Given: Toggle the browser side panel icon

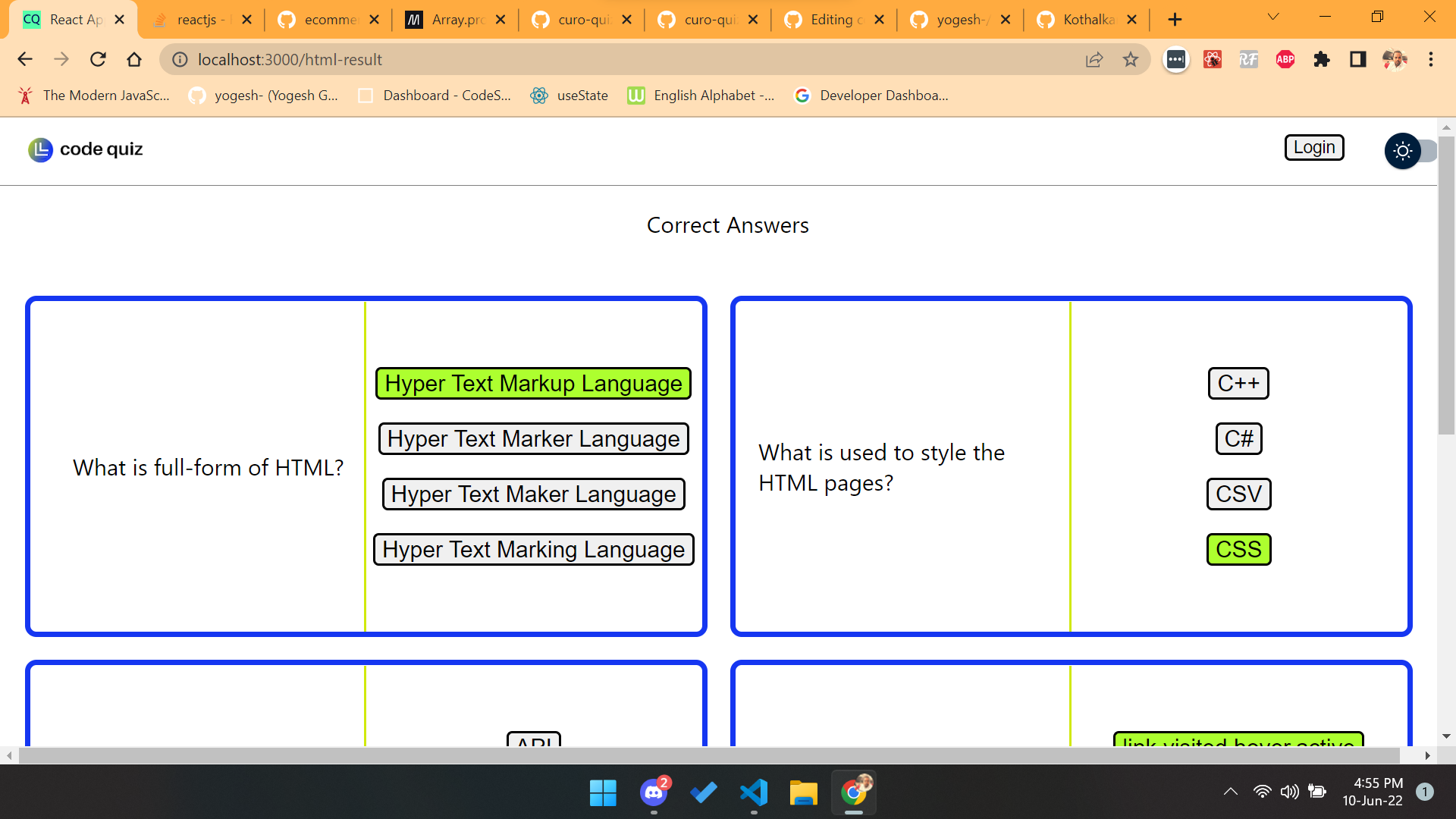Looking at the screenshot, I should pyautogui.click(x=1357, y=60).
